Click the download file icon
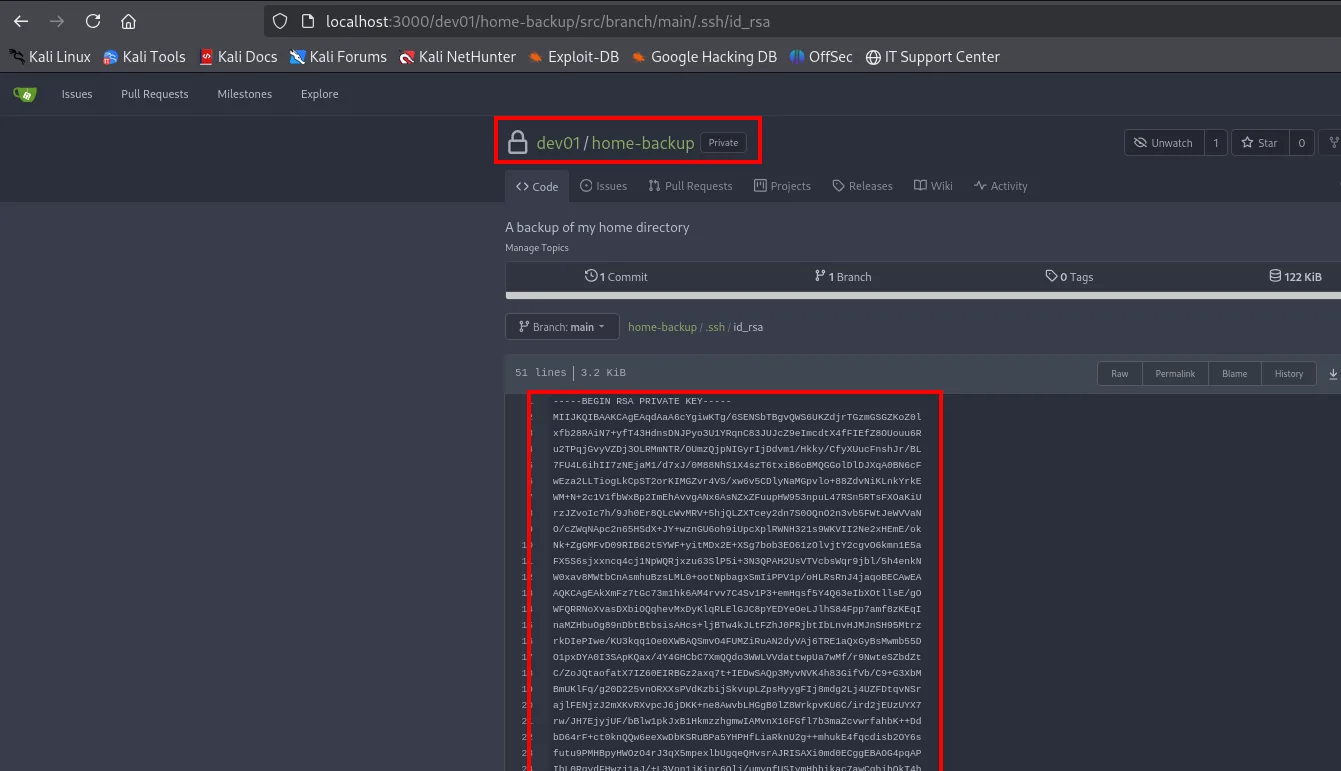 pyautogui.click(x=1333, y=374)
